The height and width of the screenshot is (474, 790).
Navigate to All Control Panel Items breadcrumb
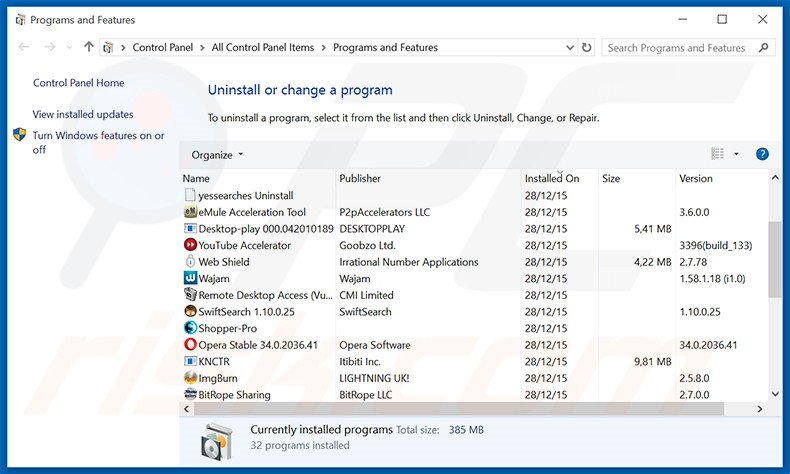262,48
